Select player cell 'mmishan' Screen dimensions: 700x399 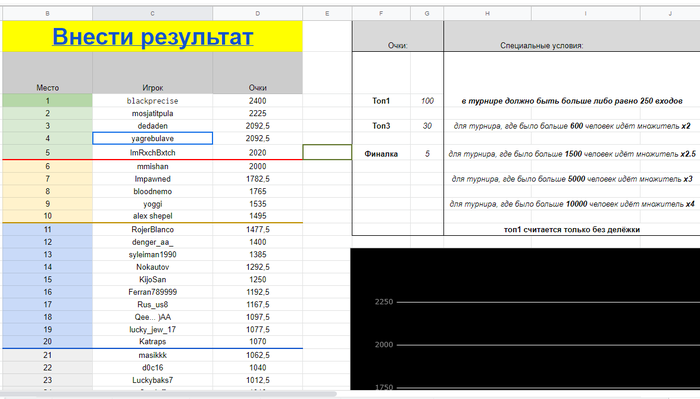(152, 166)
